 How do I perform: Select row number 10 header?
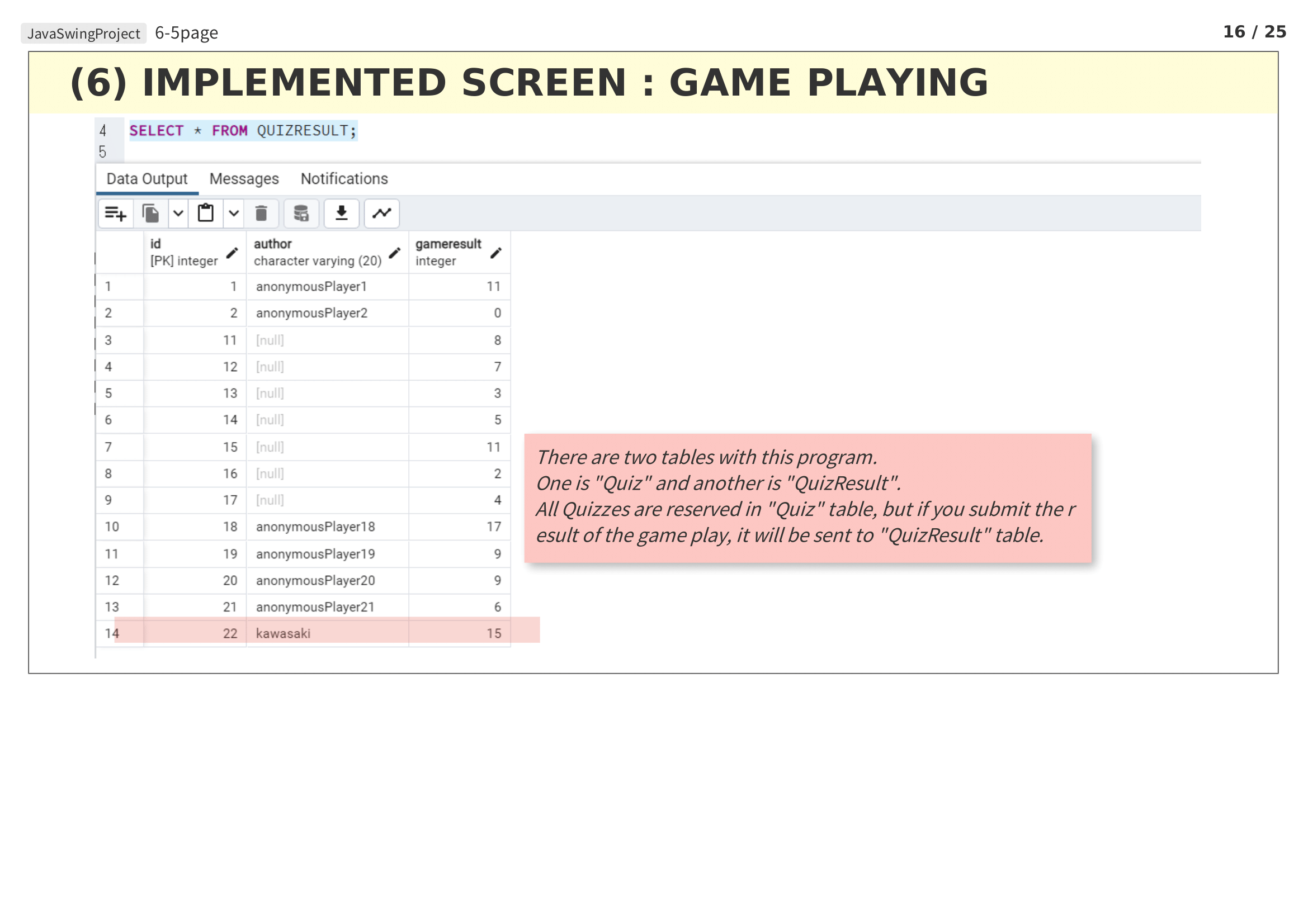[112, 527]
